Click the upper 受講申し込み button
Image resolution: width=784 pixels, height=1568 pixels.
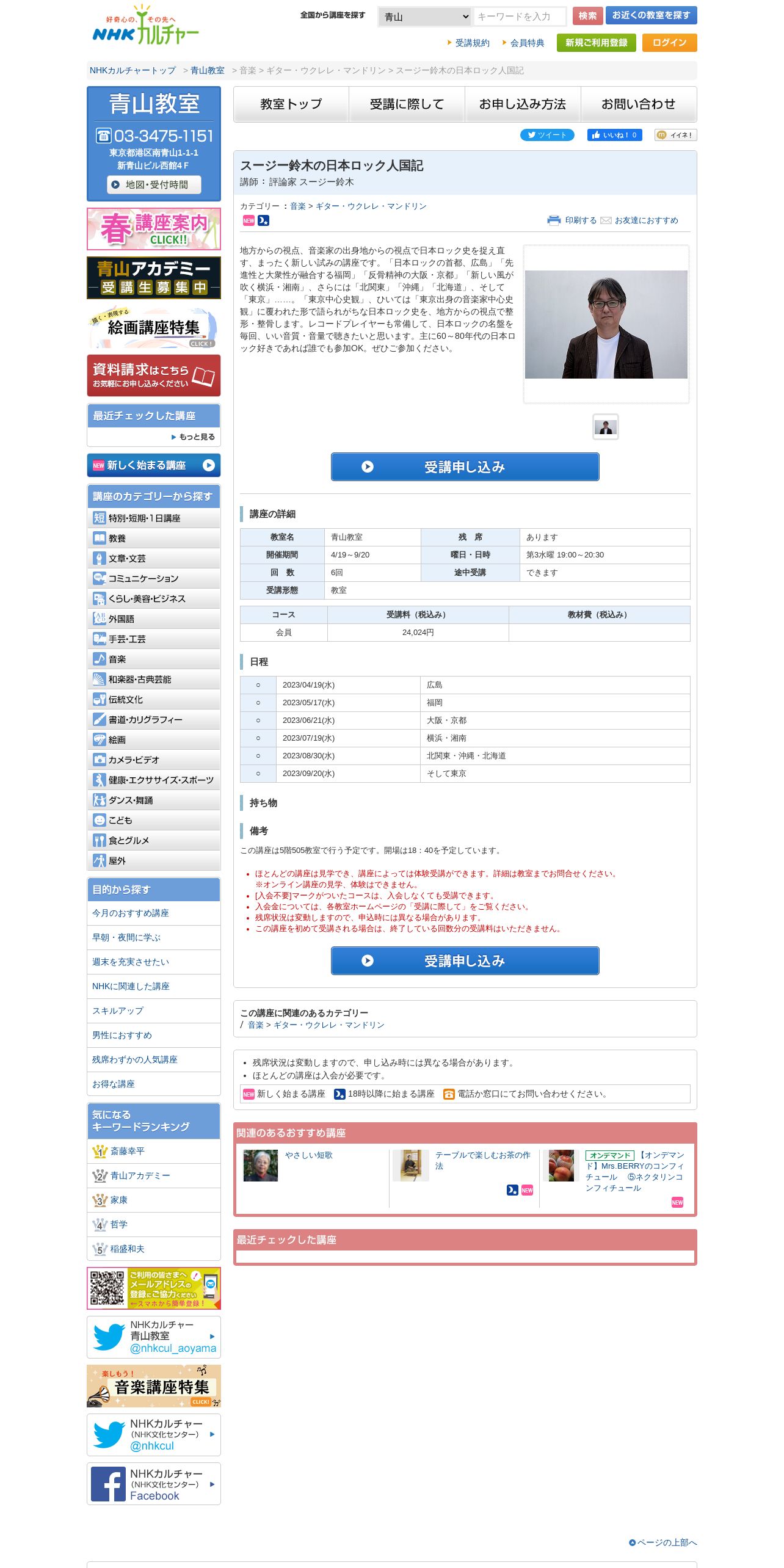point(465,466)
